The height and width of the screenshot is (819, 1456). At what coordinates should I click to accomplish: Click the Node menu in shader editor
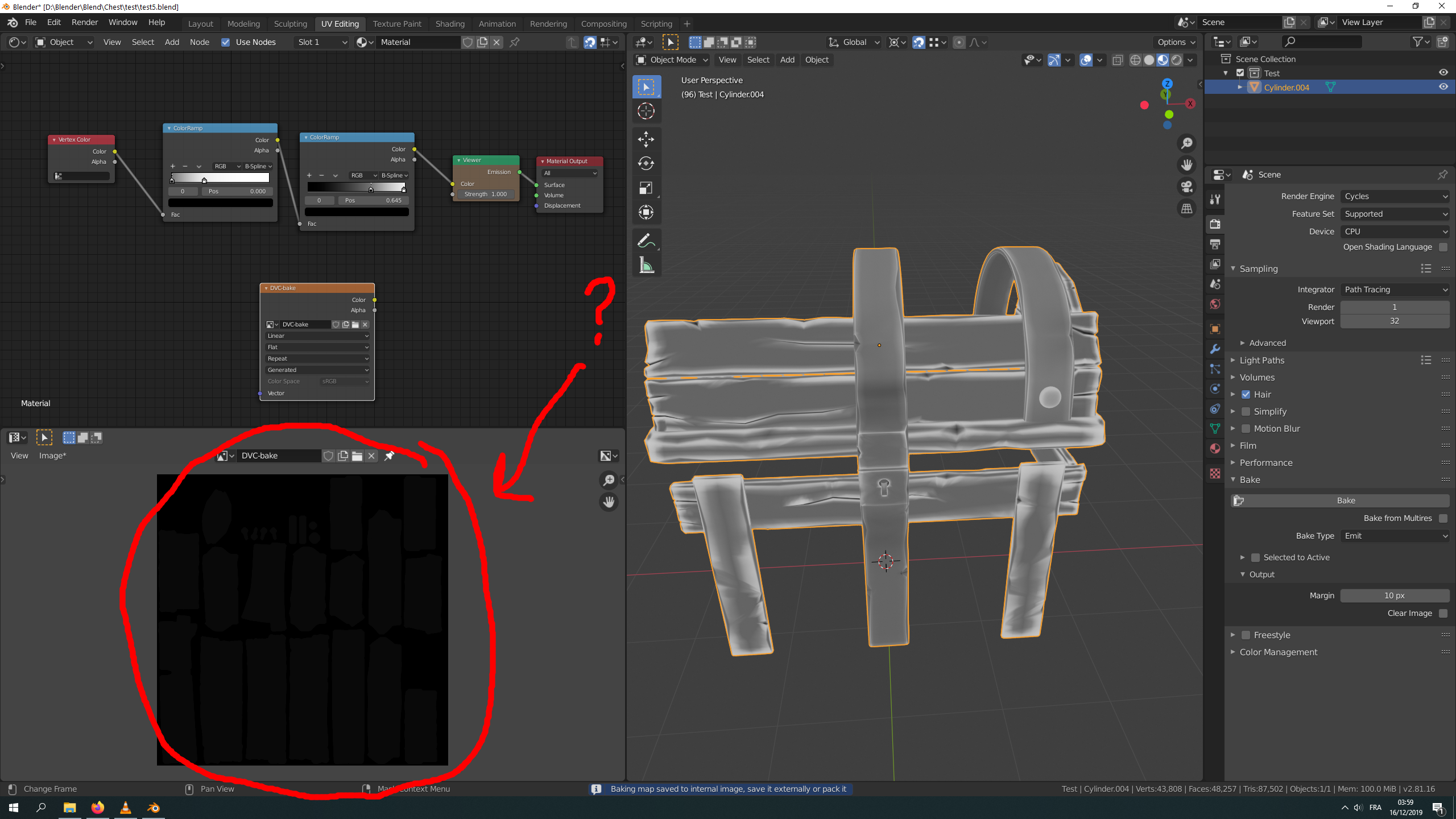pyautogui.click(x=199, y=42)
